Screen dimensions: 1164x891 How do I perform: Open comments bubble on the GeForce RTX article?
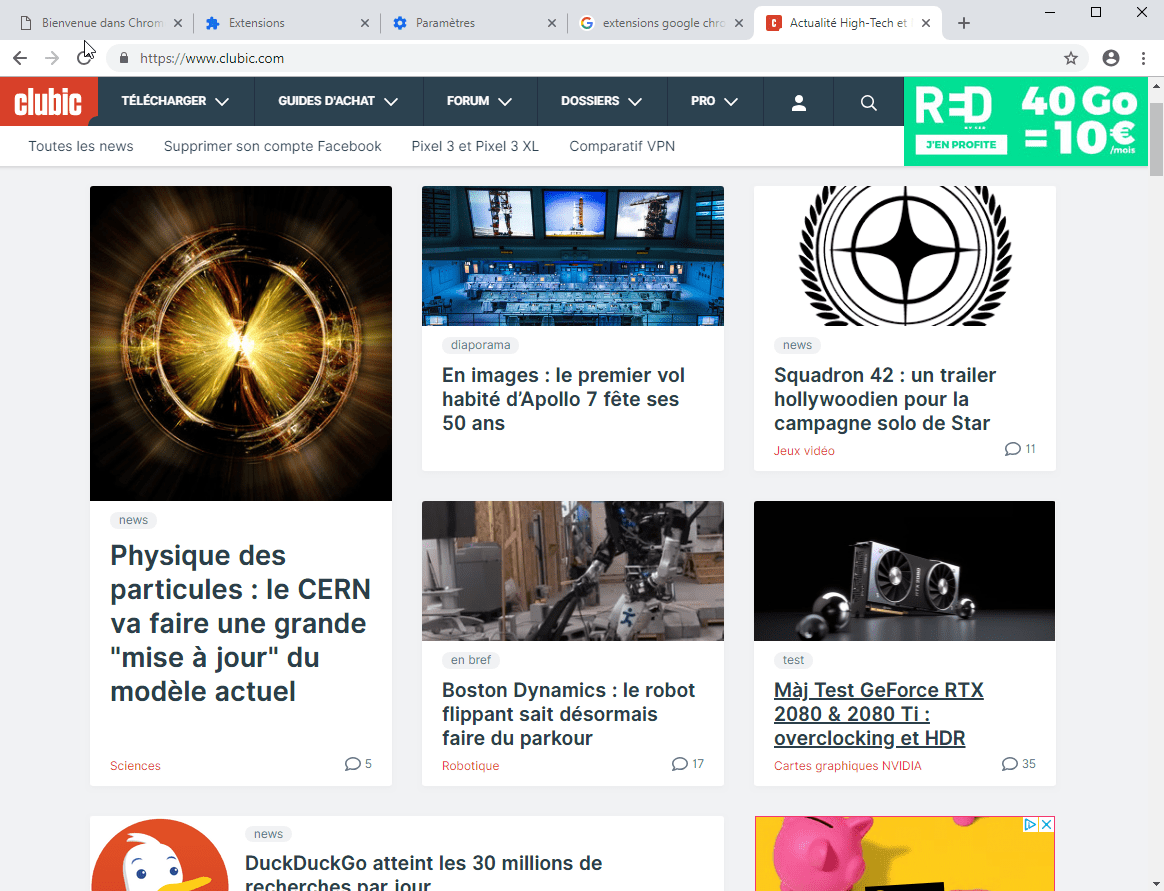[x=1010, y=764]
